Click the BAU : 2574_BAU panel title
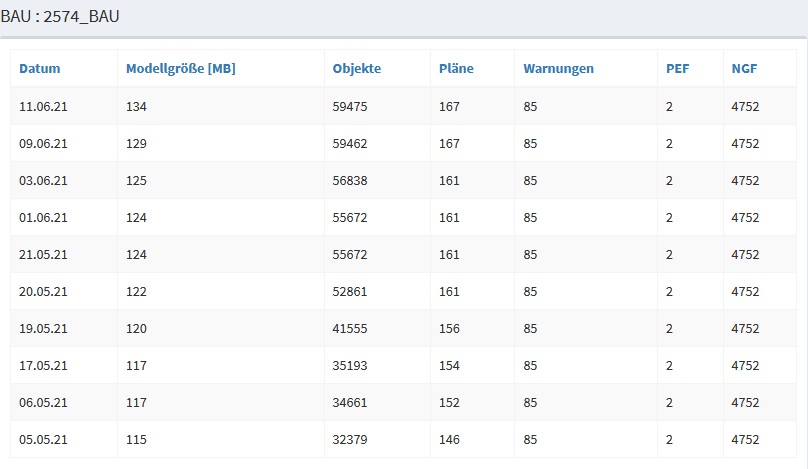Viewport: 808px width, 469px height. pos(60,17)
